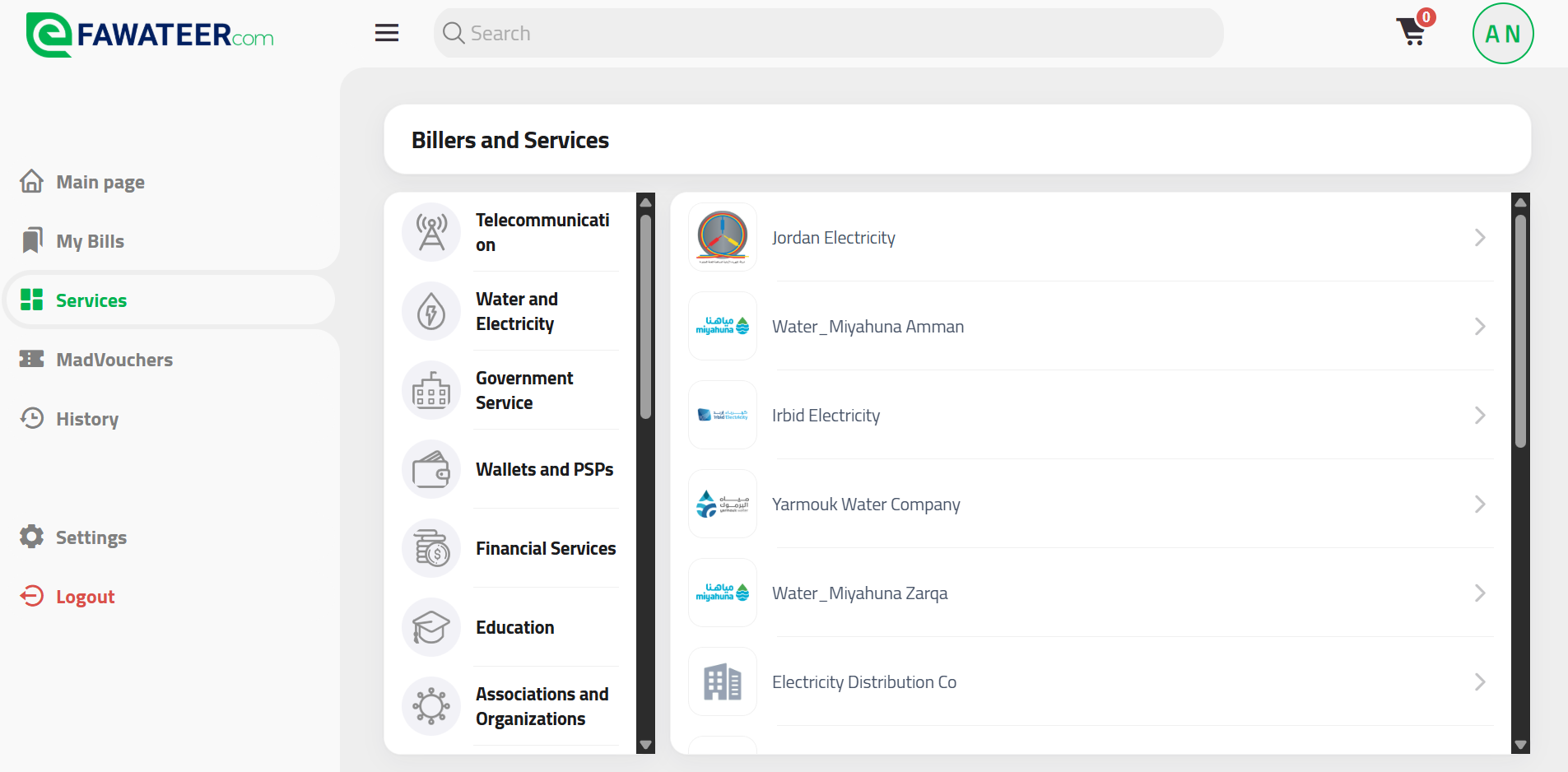Click the History clock icon

pyautogui.click(x=32, y=418)
